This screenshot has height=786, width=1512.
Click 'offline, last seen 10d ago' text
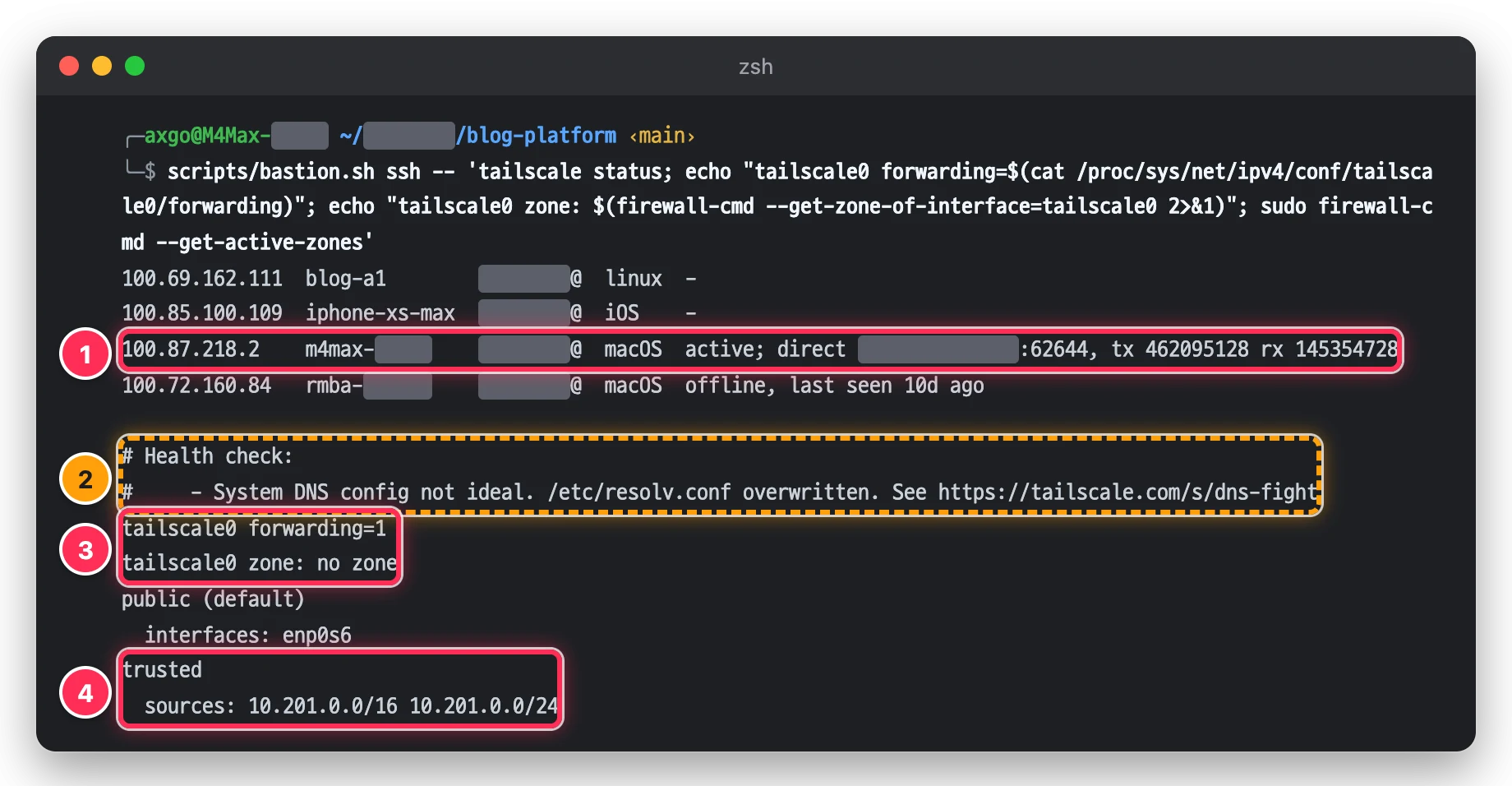point(834,385)
